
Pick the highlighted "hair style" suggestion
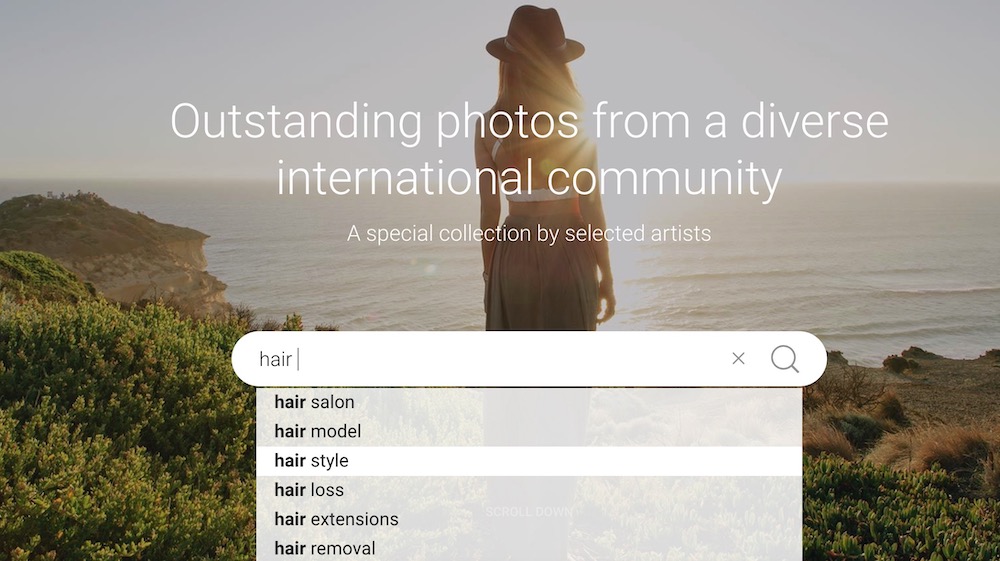(x=312, y=461)
